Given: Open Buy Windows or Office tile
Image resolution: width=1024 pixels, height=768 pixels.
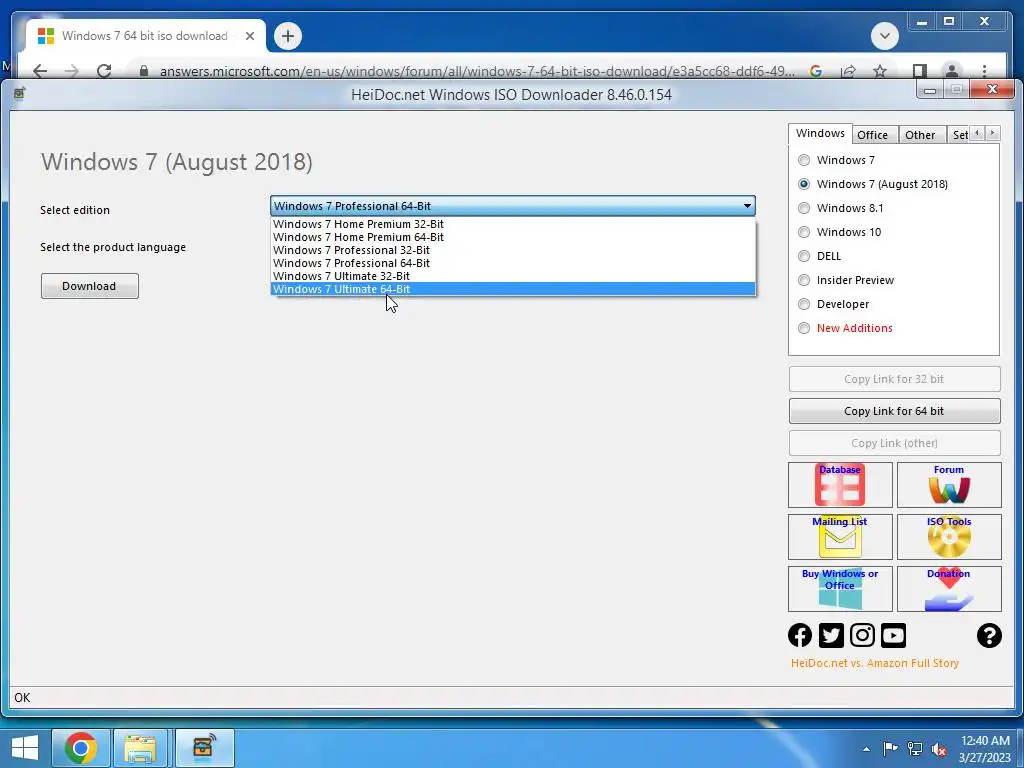Looking at the screenshot, I should (x=840, y=588).
